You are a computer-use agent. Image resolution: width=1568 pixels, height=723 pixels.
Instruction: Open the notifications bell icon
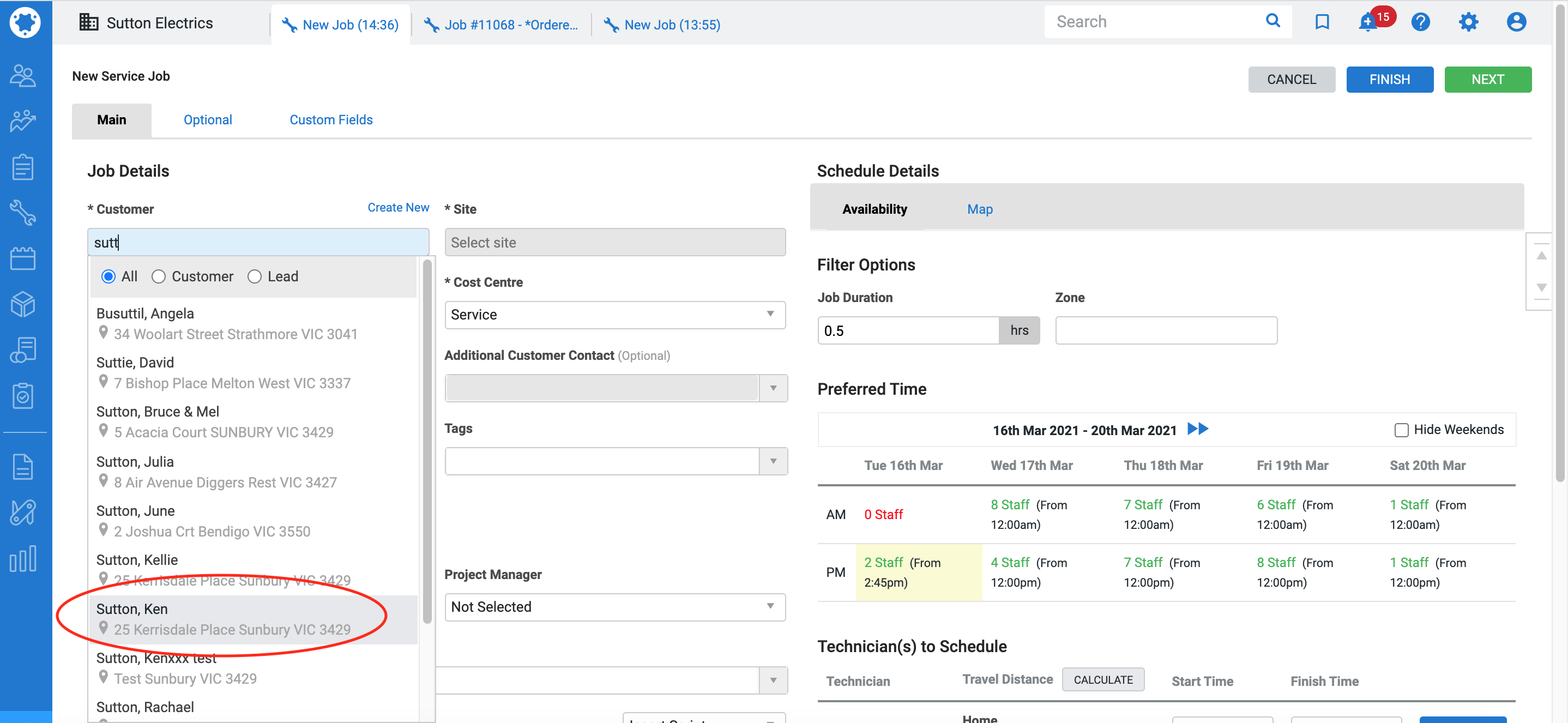coord(1368,23)
